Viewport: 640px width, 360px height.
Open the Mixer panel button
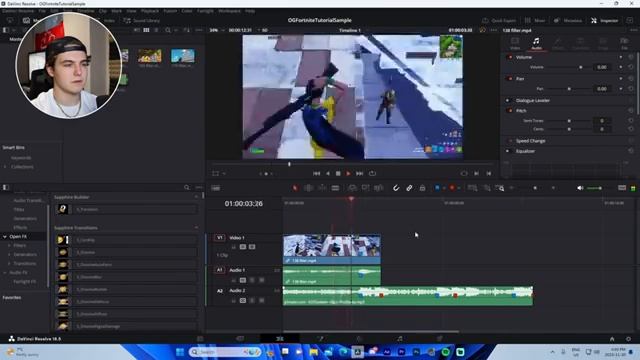click(535, 20)
